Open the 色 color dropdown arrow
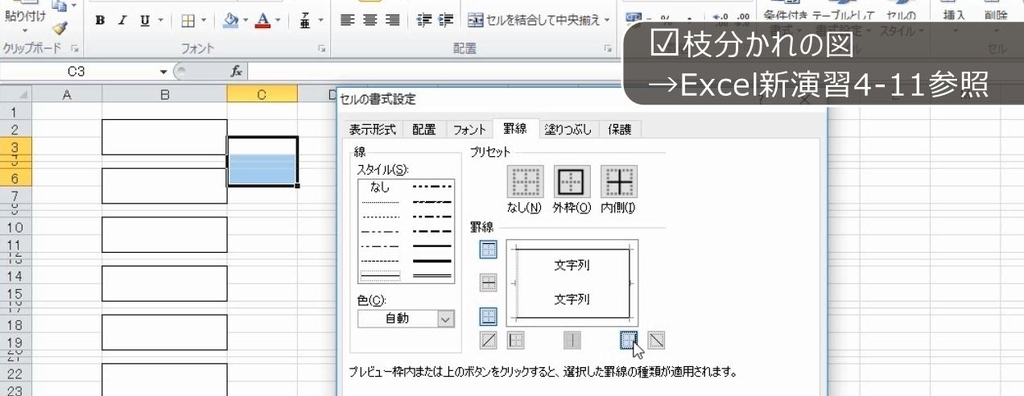 coord(445,319)
